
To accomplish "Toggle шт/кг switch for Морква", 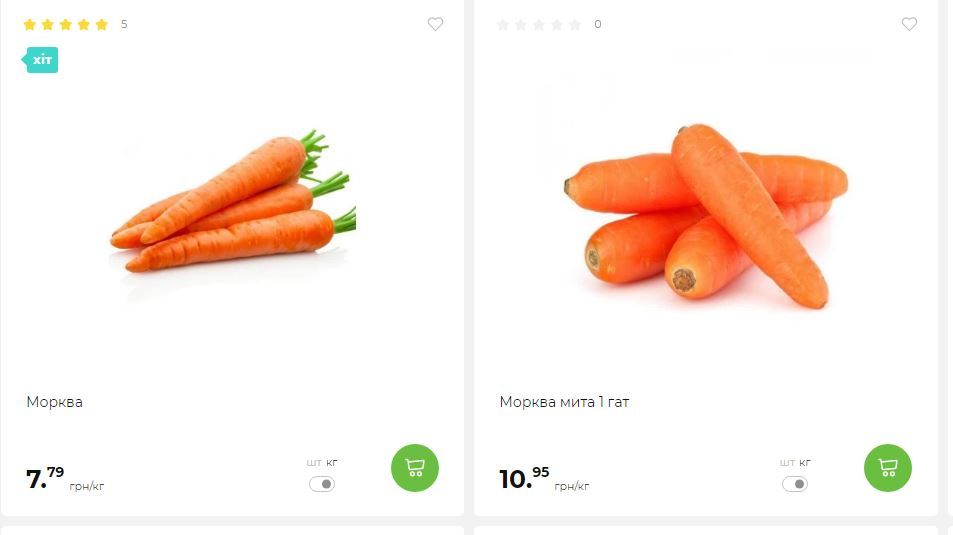I will 322,484.
